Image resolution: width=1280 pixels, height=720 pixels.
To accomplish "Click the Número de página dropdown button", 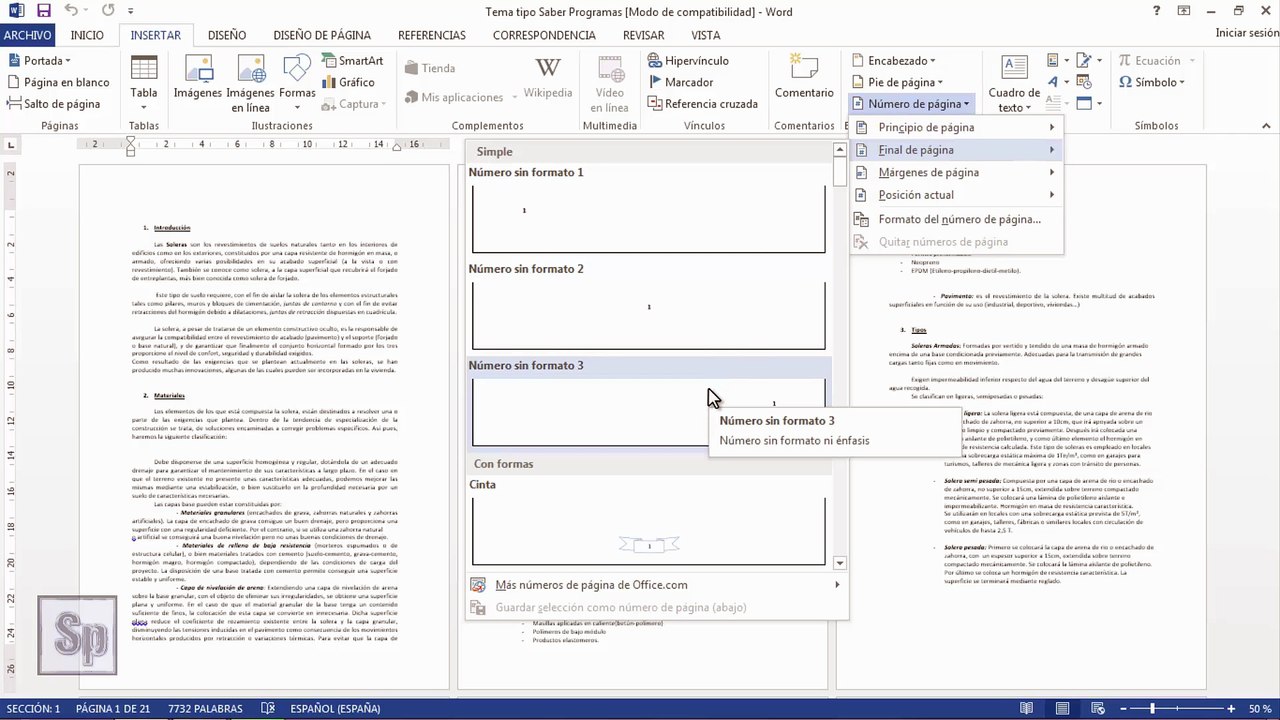I will click(911, 104).
